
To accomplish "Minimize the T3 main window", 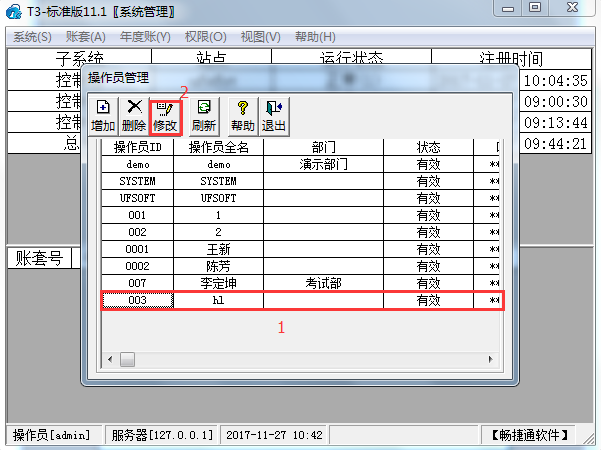I will pyautogui.click(x=508, y=8).
